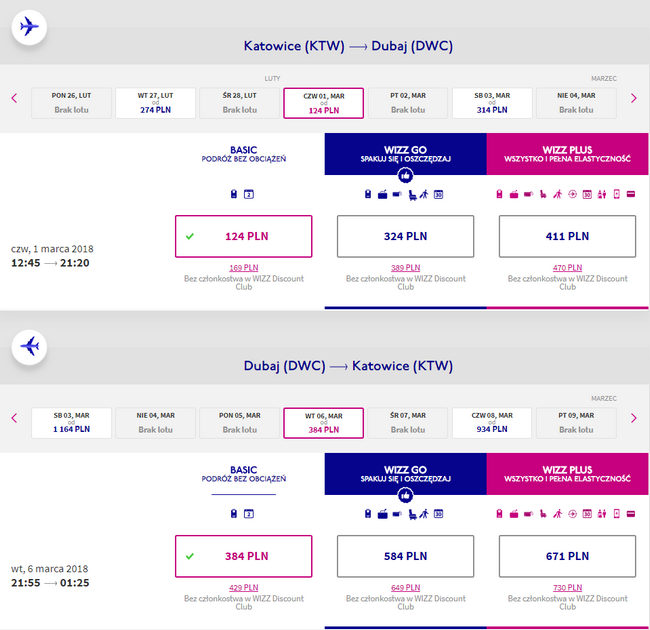Select outbound WIZZ PLUS fare 411 PLN

[x=567, y=236]
